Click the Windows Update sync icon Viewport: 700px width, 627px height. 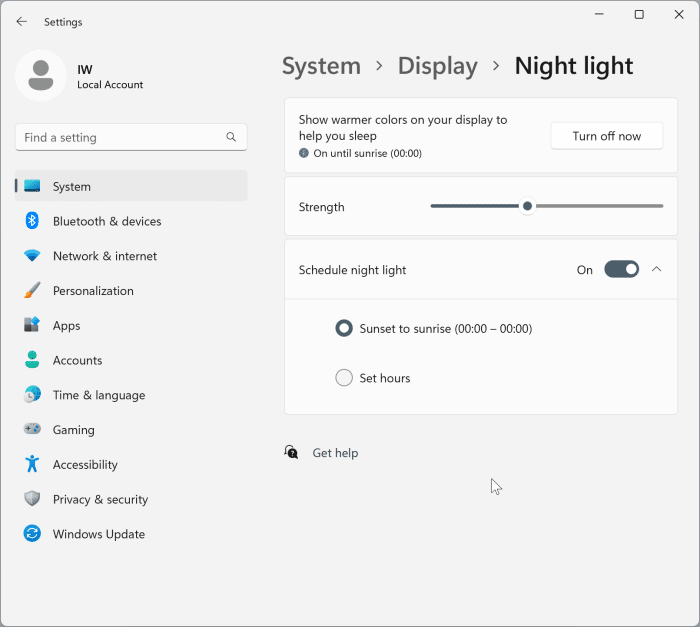click(x=32, y=533)
